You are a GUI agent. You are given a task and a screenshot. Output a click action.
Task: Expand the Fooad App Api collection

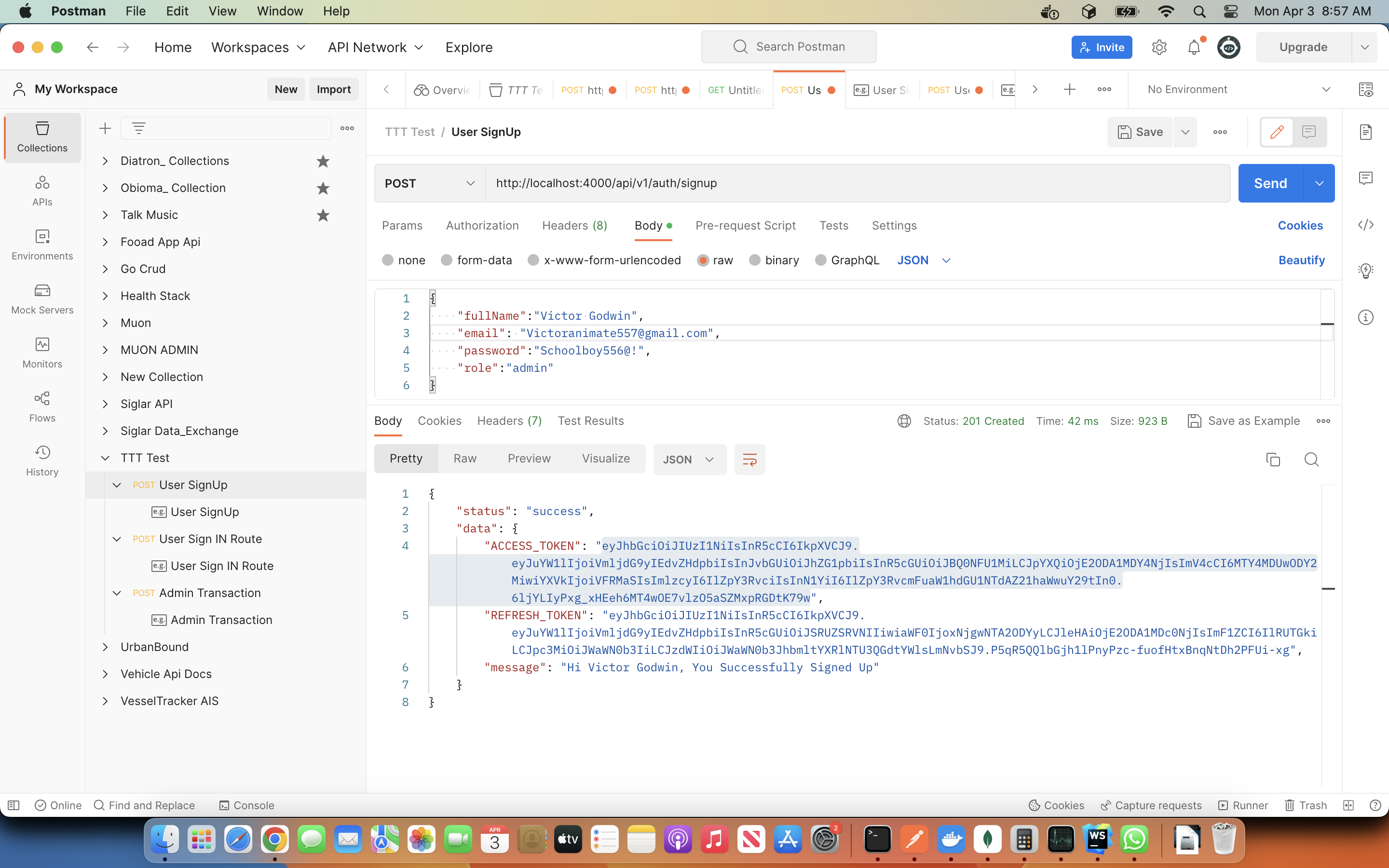(x=105, y=242)
